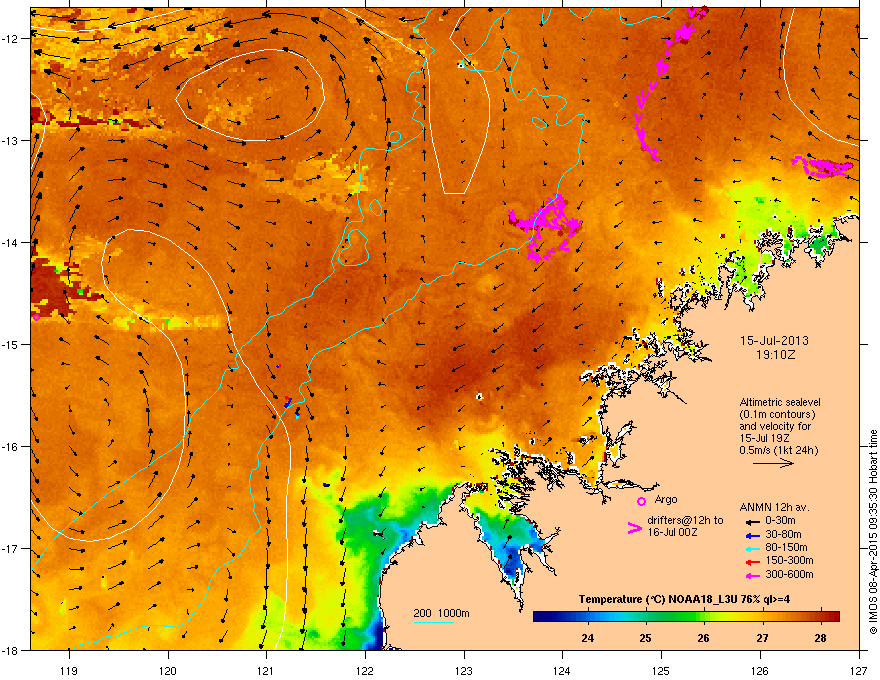Click the '15-Jul-2013' date label

pos(774,341)
